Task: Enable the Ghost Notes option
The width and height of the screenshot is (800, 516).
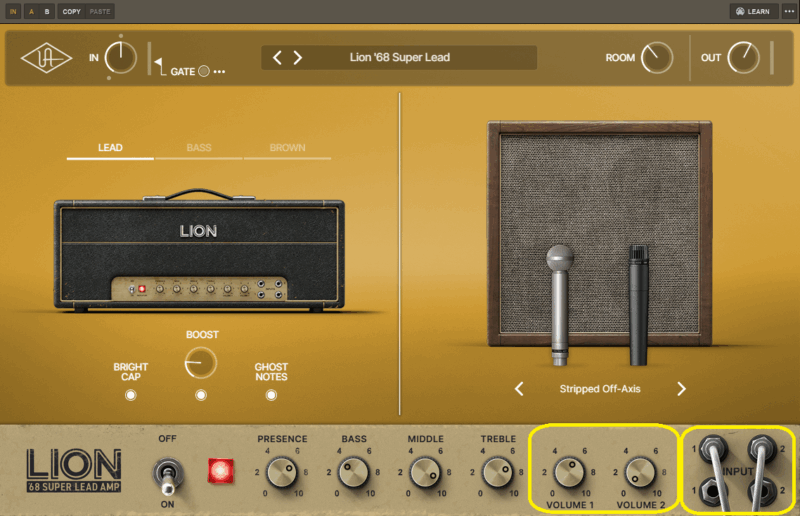Action: click(271, 395)
